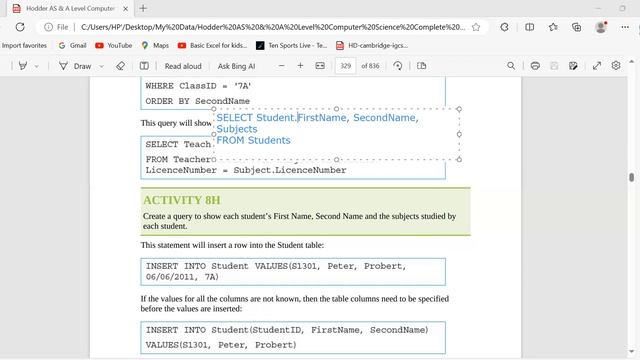Toggle page view layout icon
This screenshot has width=640, height=360.
tap(422, 66)
